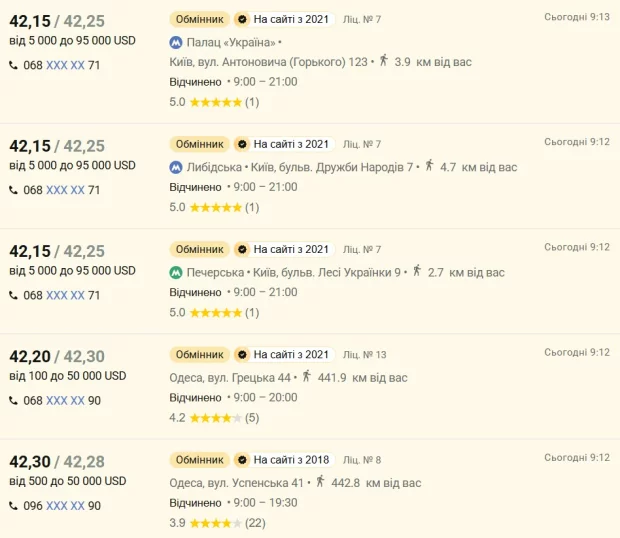This screenshot has height=538, width=620.
Task: Click the walking icon beside 3.9 км distance
Action: pos(383,61)
